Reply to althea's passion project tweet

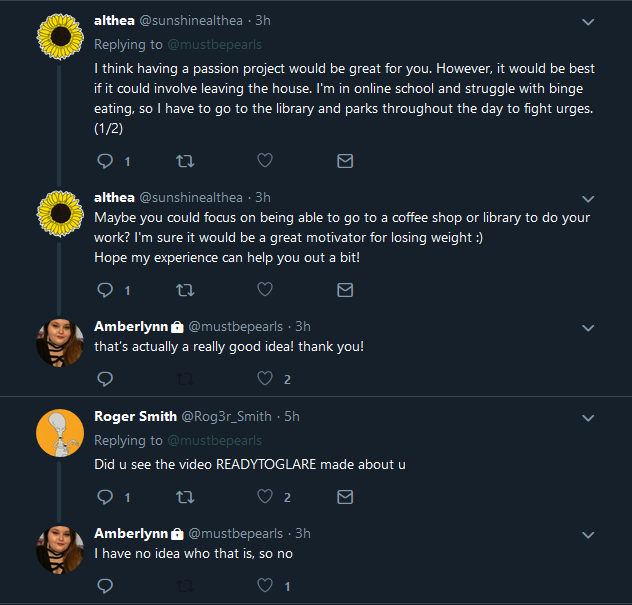point(105,161)
